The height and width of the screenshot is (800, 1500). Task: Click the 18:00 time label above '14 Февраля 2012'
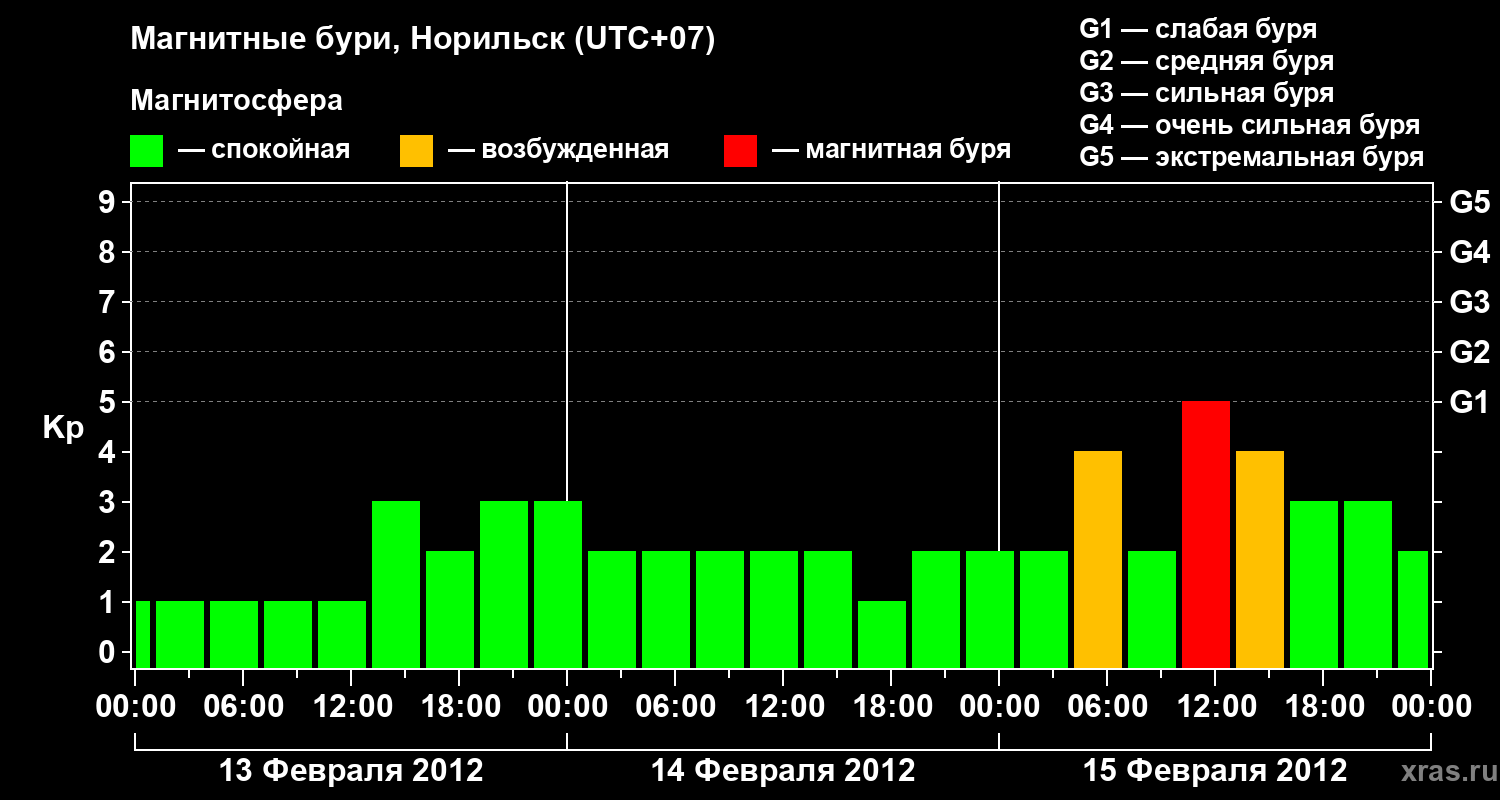[x=891, y=707]
